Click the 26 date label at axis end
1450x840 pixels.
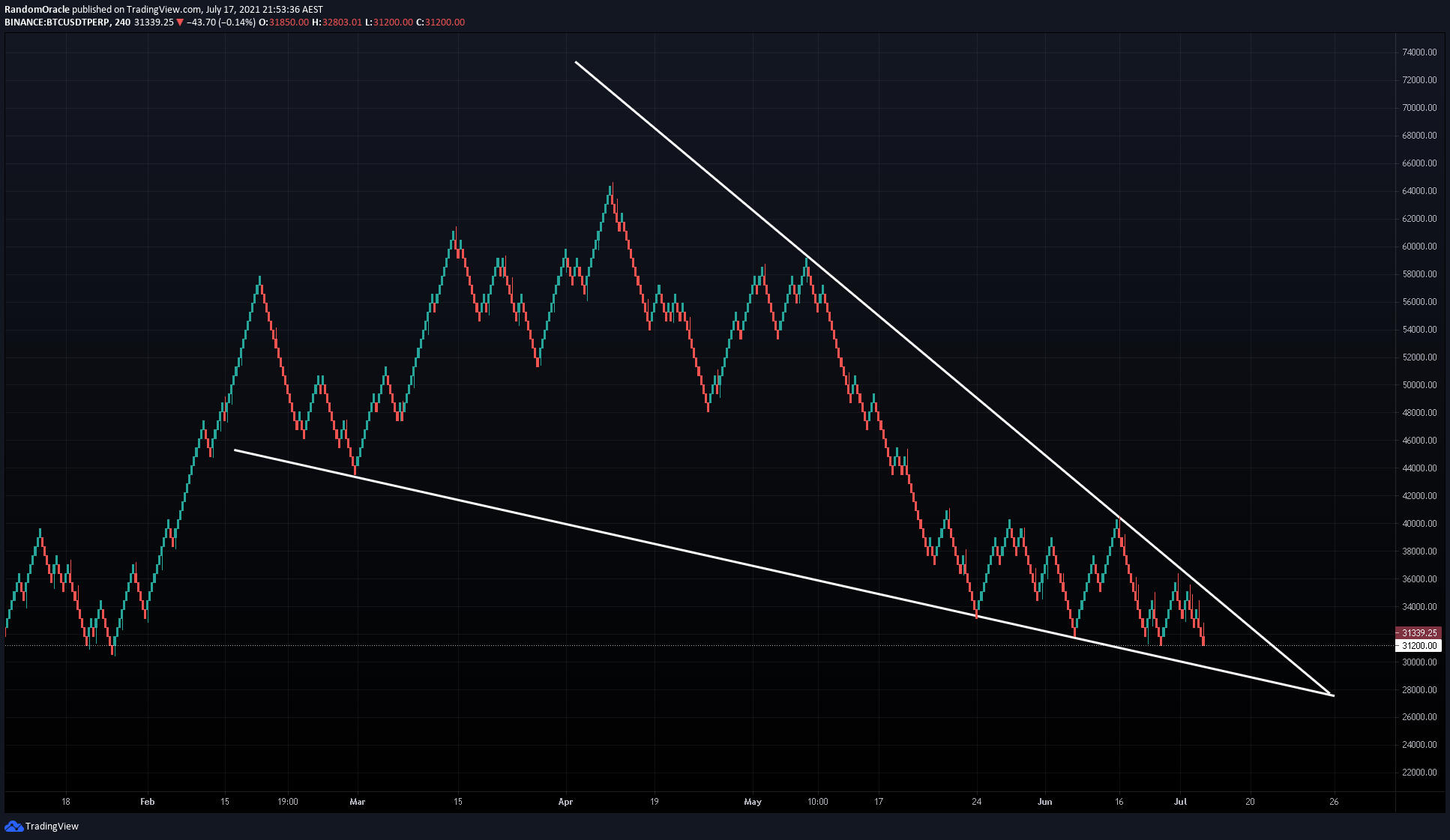(1334, 802)
